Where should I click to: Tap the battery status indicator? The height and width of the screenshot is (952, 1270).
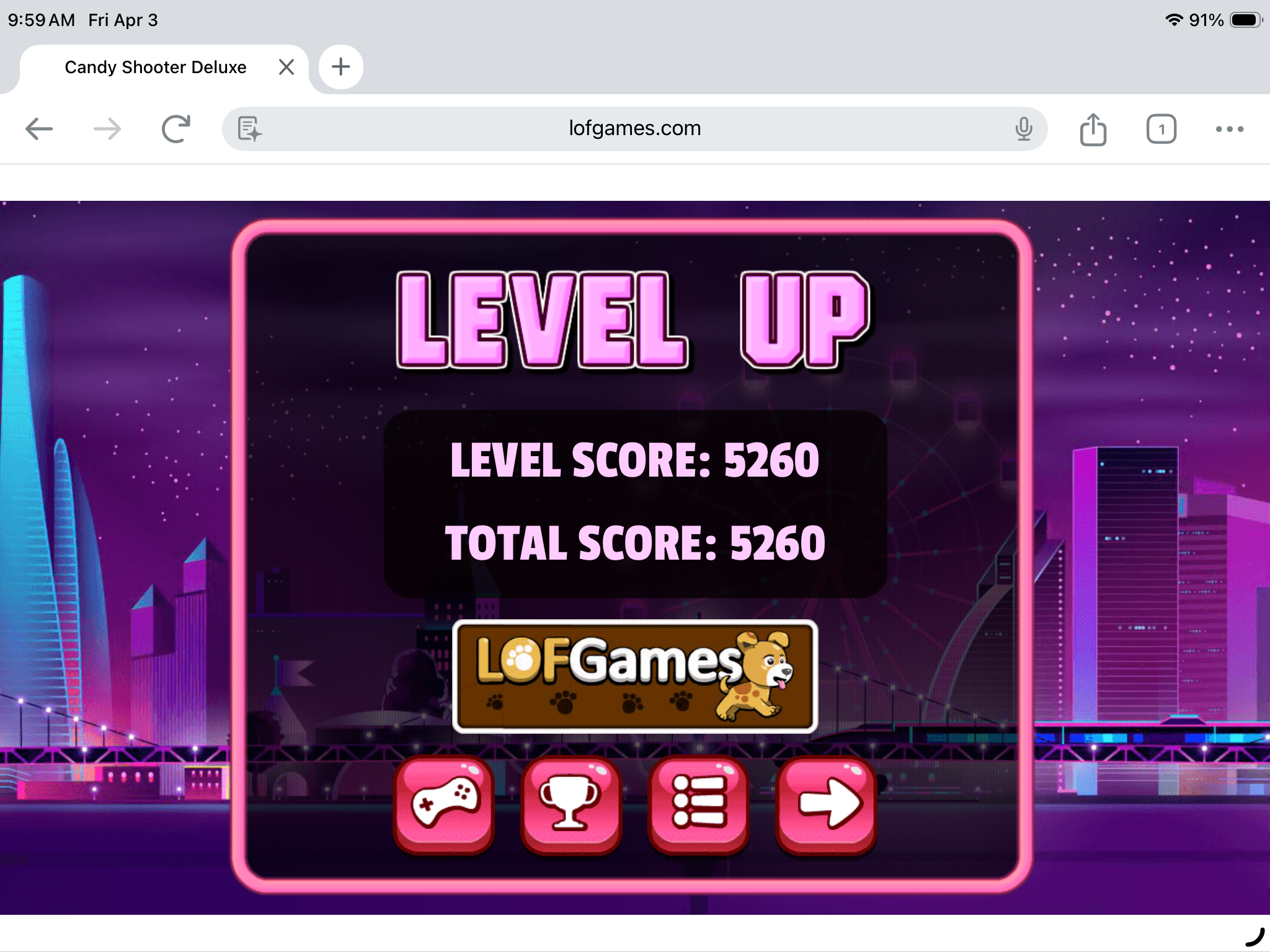coord(1246,20)
